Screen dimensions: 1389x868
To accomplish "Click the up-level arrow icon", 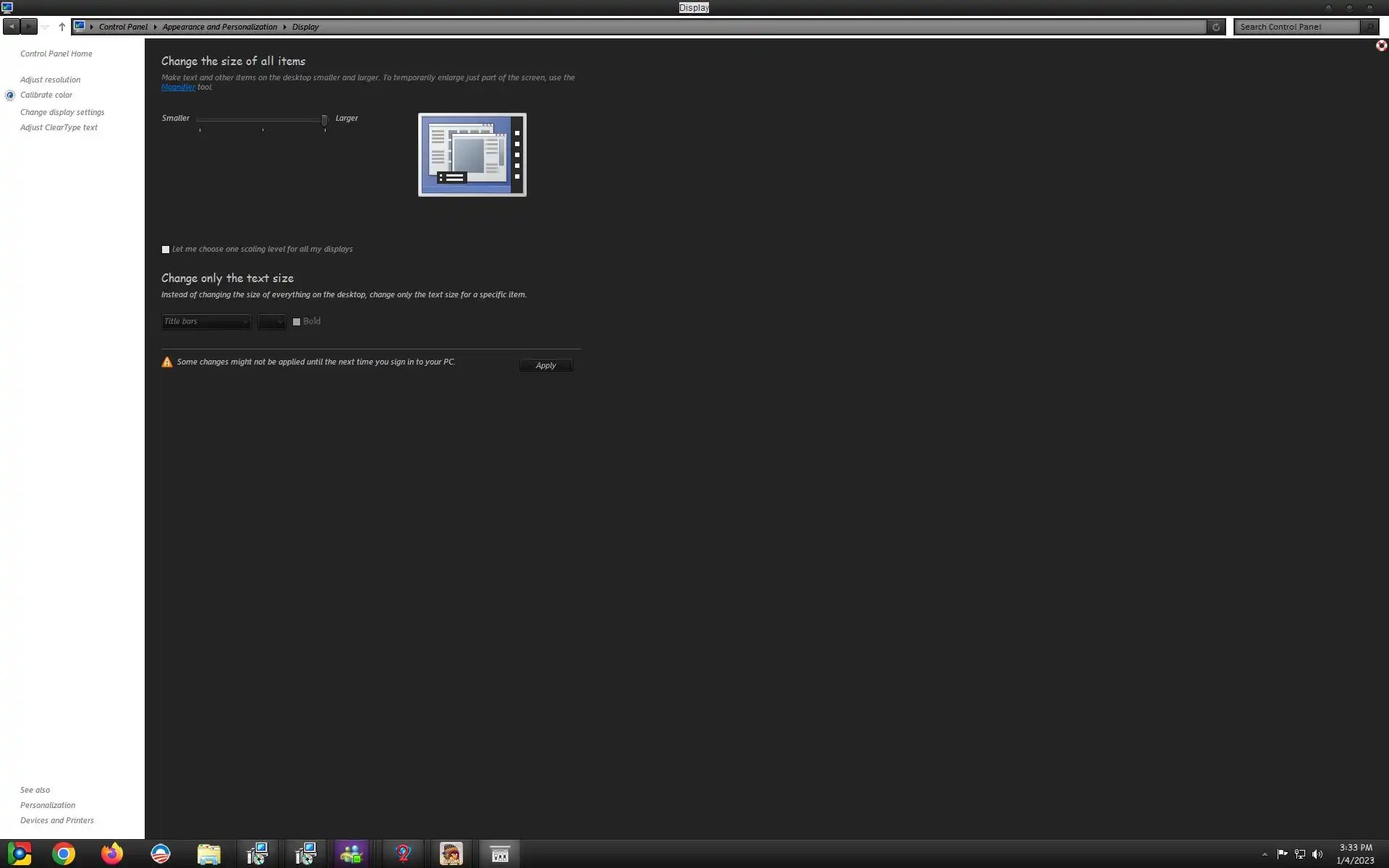I will pyautogui.click(x=61, y=27).
